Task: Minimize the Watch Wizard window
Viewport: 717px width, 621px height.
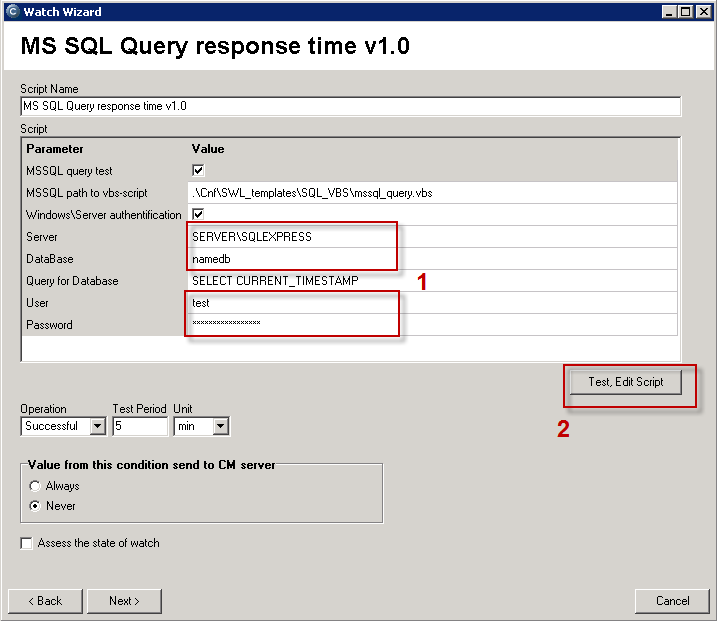Action: coord(669,11)
